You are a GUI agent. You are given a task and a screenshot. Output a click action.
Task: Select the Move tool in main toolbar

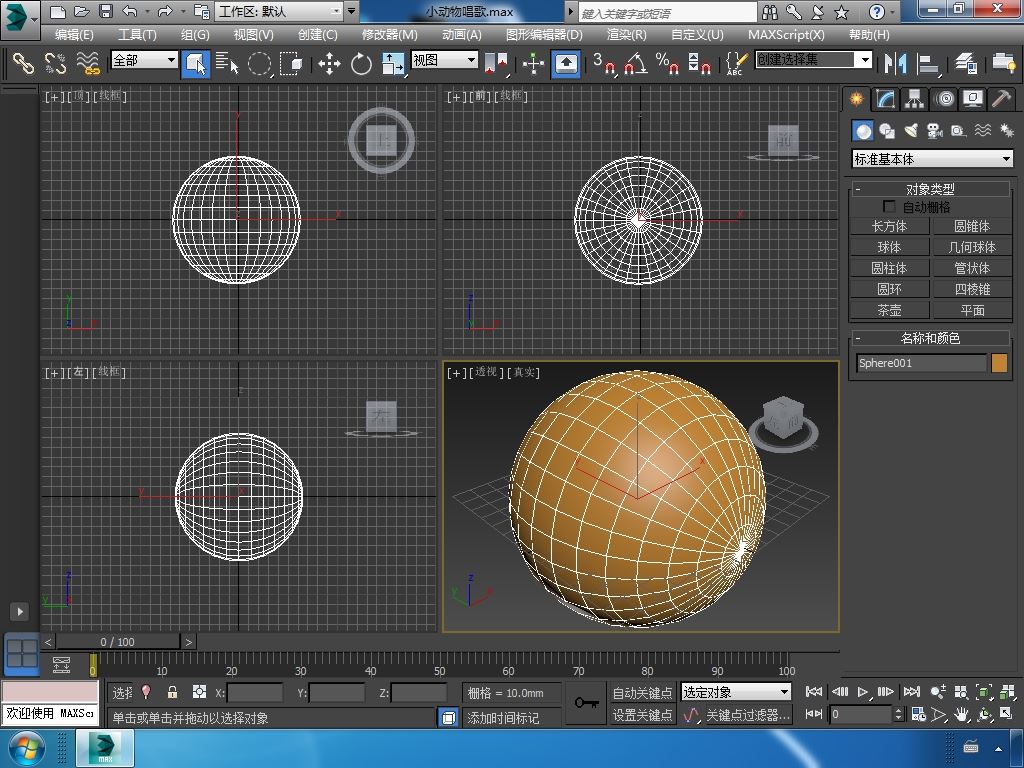coord(329,64)
